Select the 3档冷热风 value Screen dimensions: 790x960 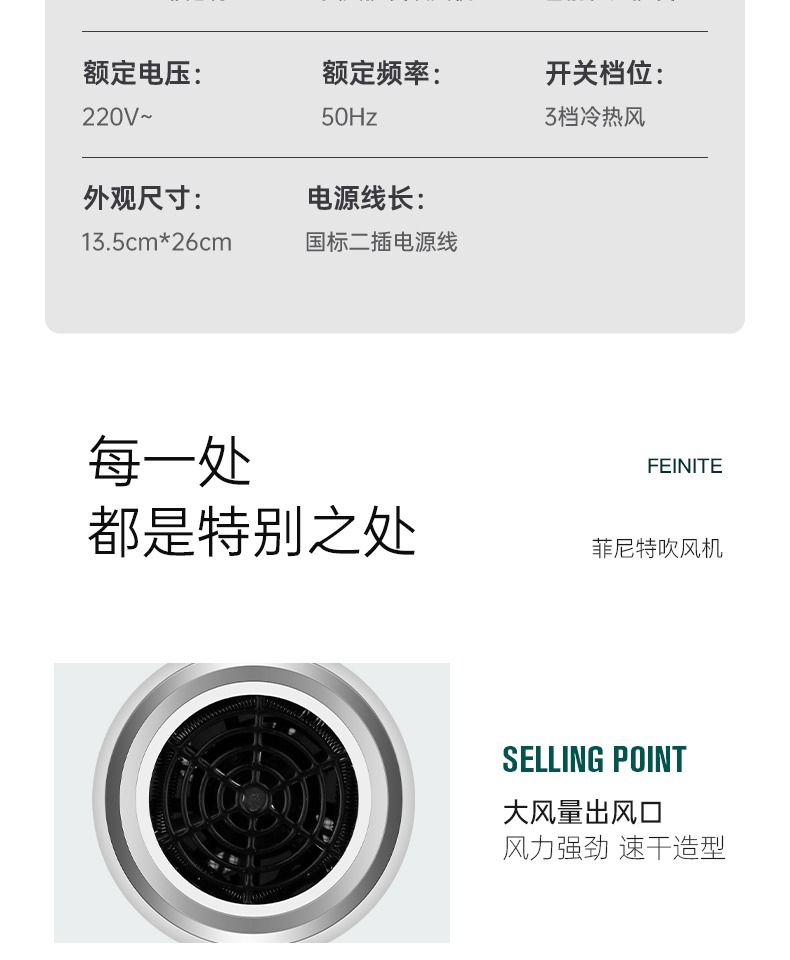coord(594,117)
